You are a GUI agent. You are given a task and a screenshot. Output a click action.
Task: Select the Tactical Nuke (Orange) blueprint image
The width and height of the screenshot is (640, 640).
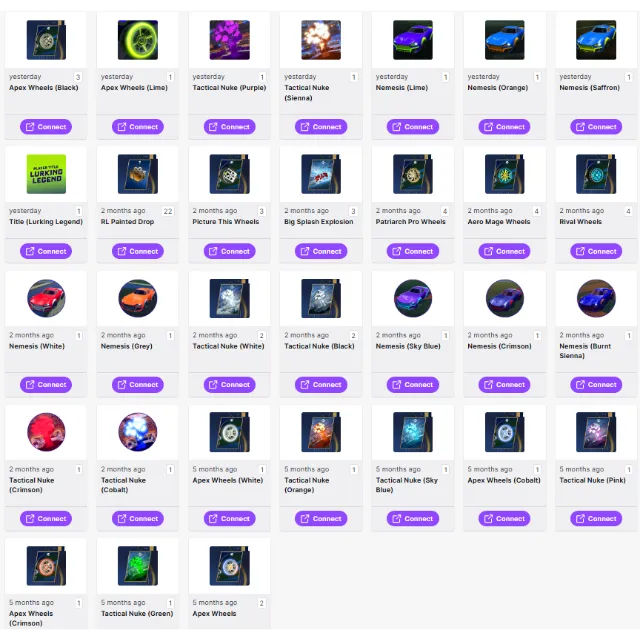point(321,432)
